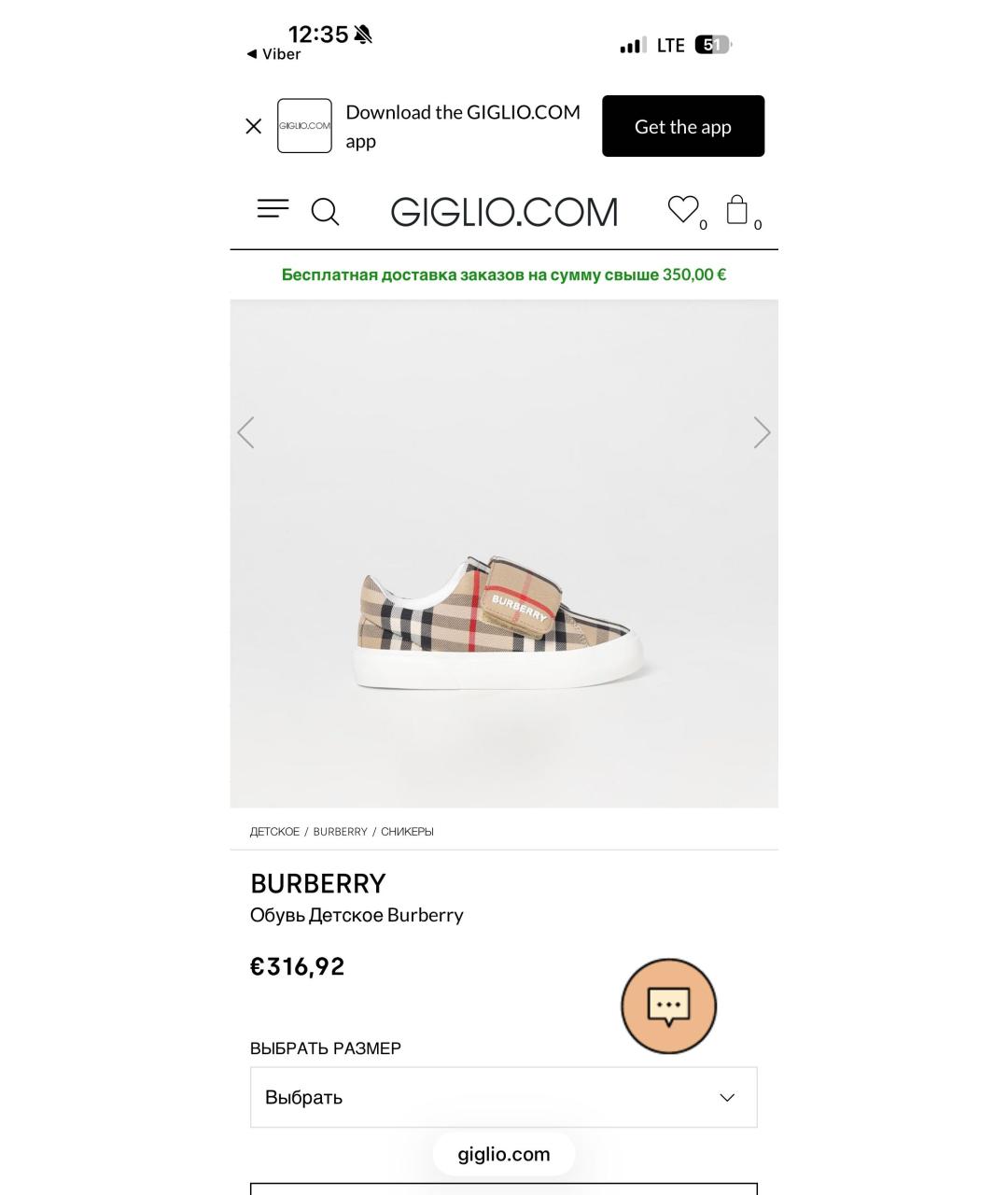
Task: Open the hamburger navigation menu
Action: pyautogui.click(x=273, y=210)
